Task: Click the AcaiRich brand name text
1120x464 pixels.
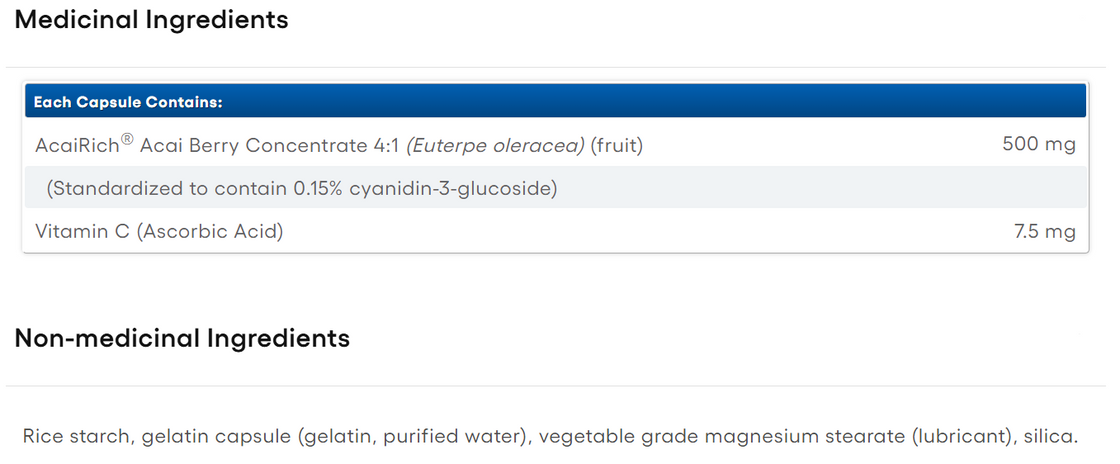Action: (x=77, y=146)
